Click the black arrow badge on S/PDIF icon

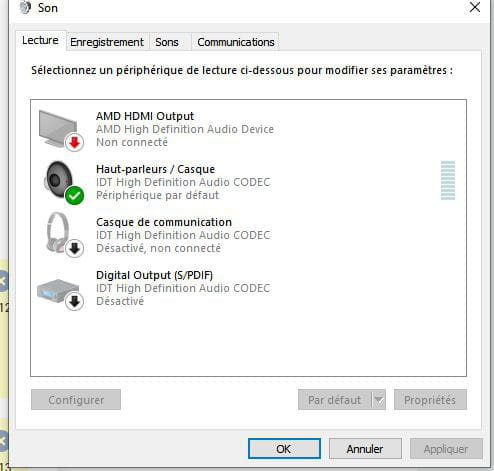[x=74, y=302]
